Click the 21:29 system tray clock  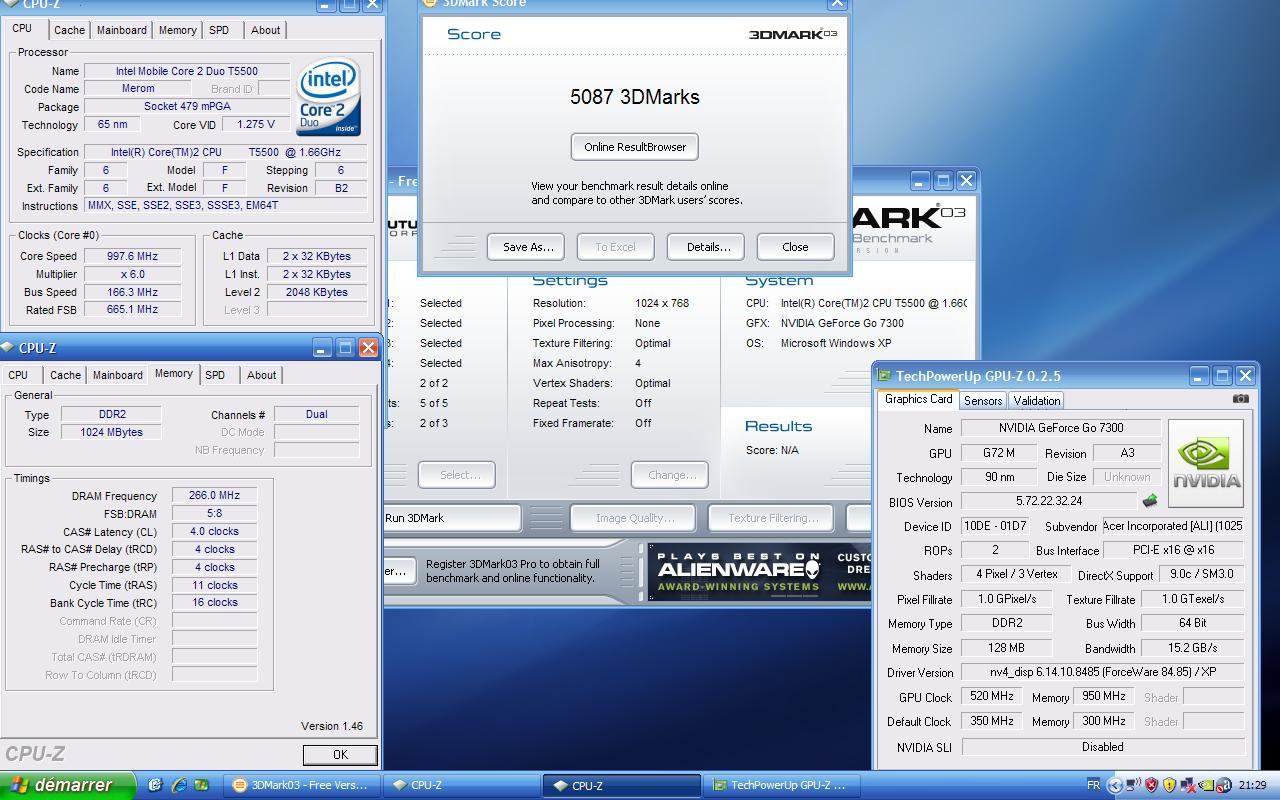pos(1252,785)
